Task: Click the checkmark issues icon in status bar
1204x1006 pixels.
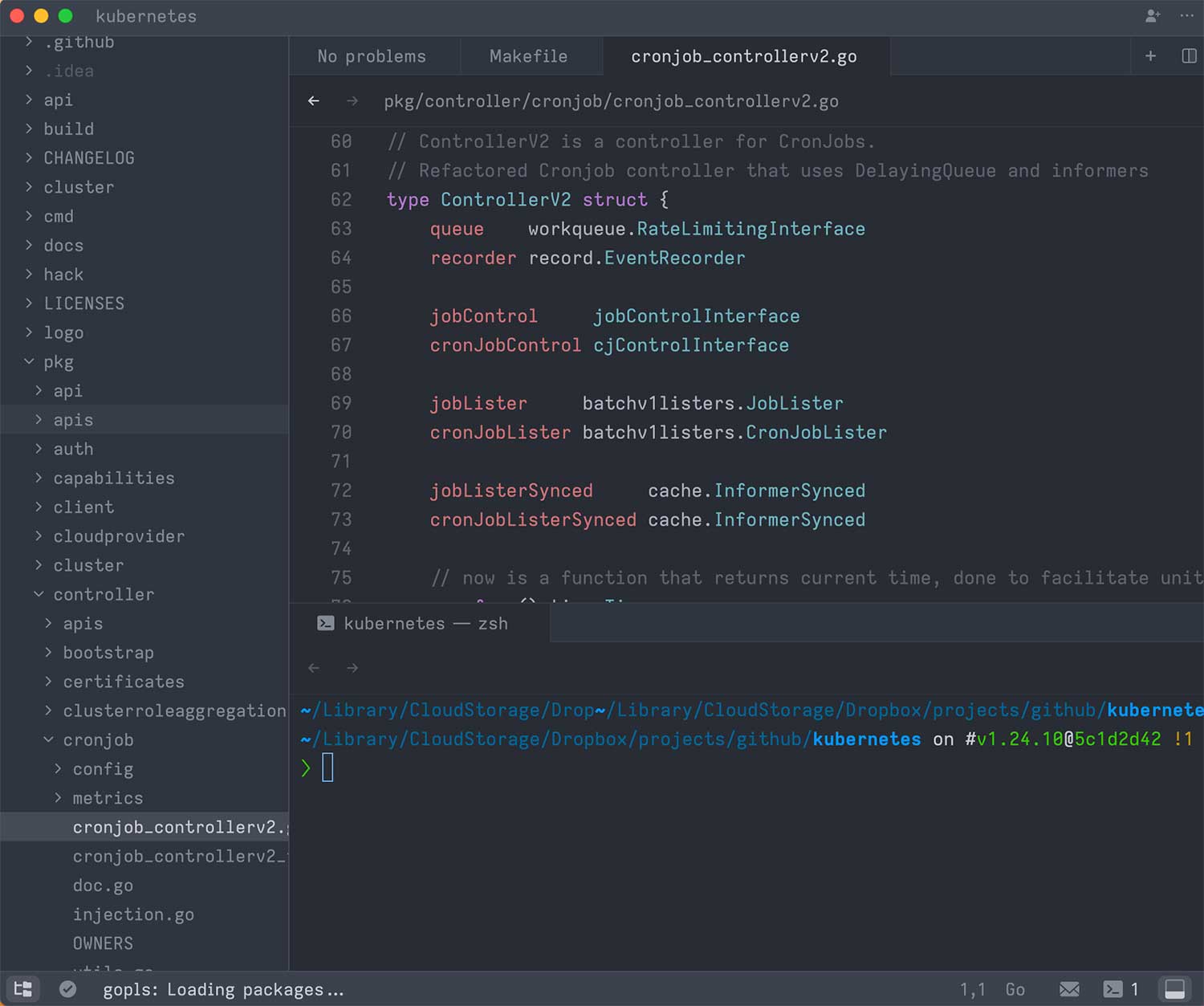Action: 68,989
